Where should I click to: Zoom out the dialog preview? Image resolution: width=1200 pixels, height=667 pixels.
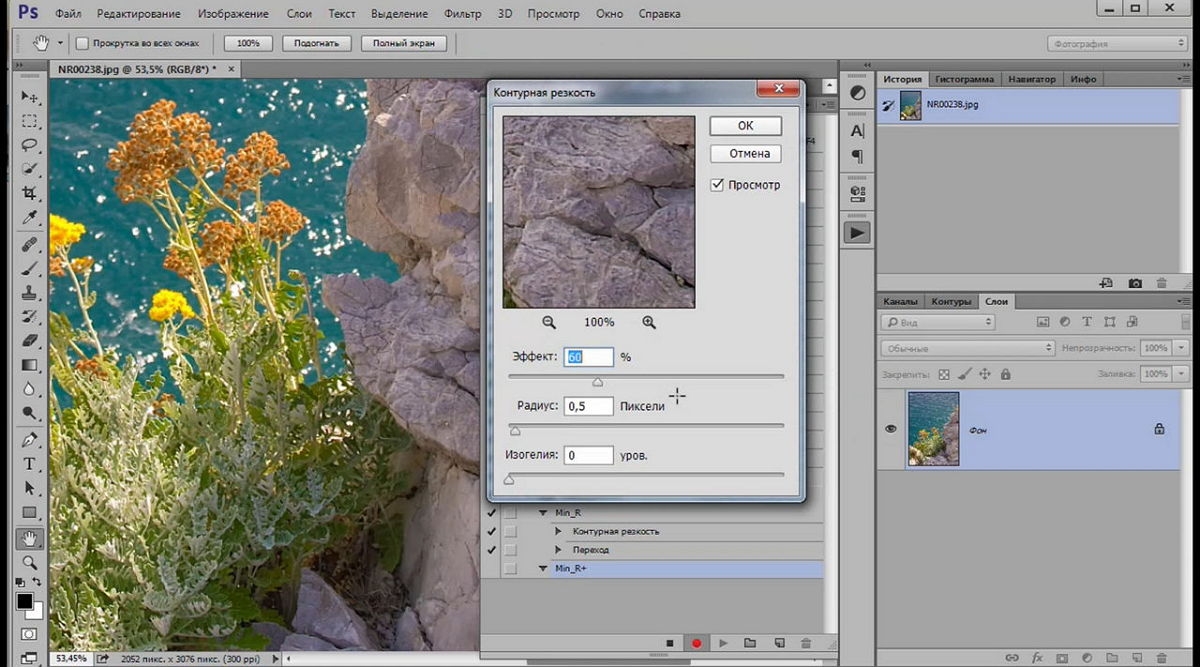[x=549, y=322]
